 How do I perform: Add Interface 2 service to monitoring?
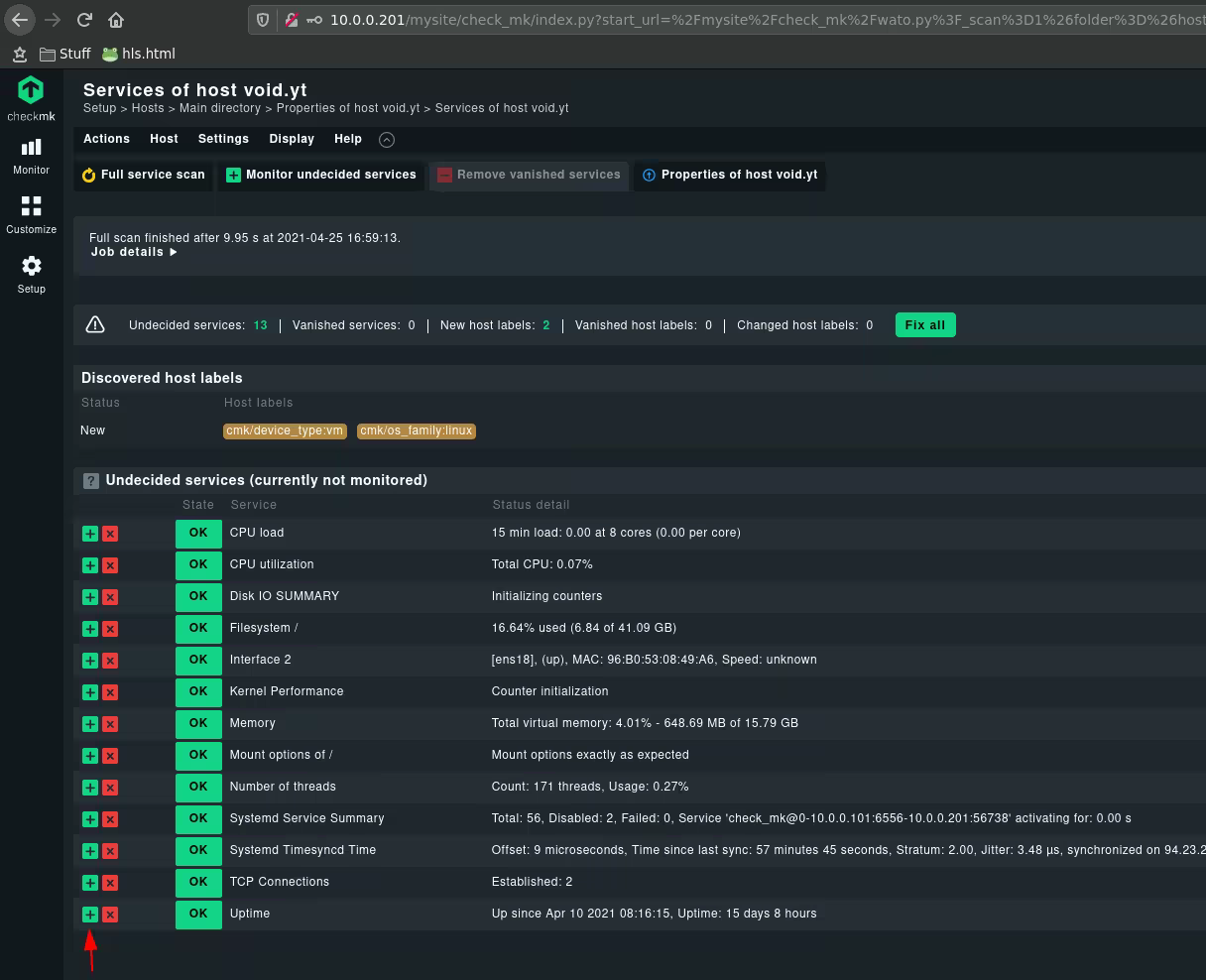[90, 661]
